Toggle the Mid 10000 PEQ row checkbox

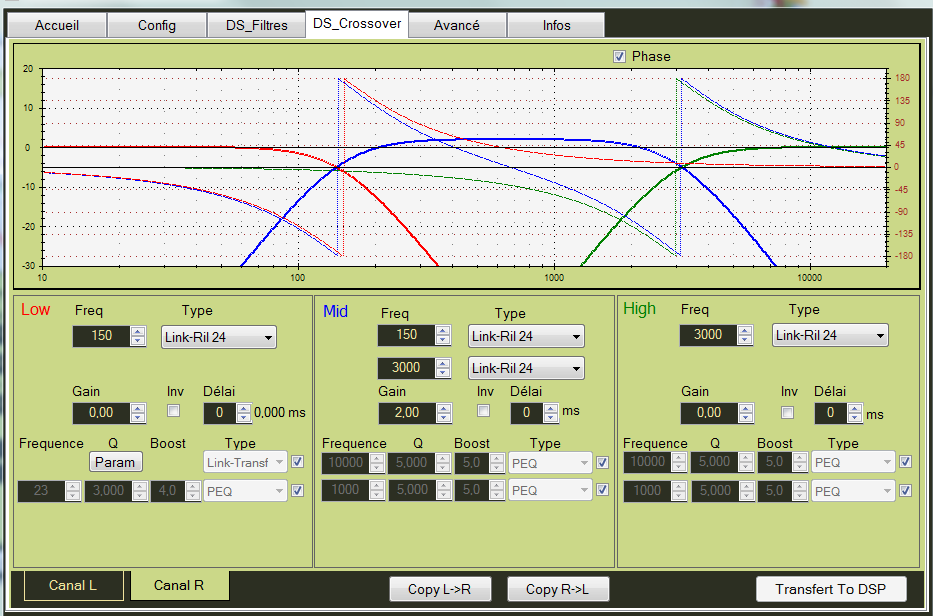(x=602, y=462)
